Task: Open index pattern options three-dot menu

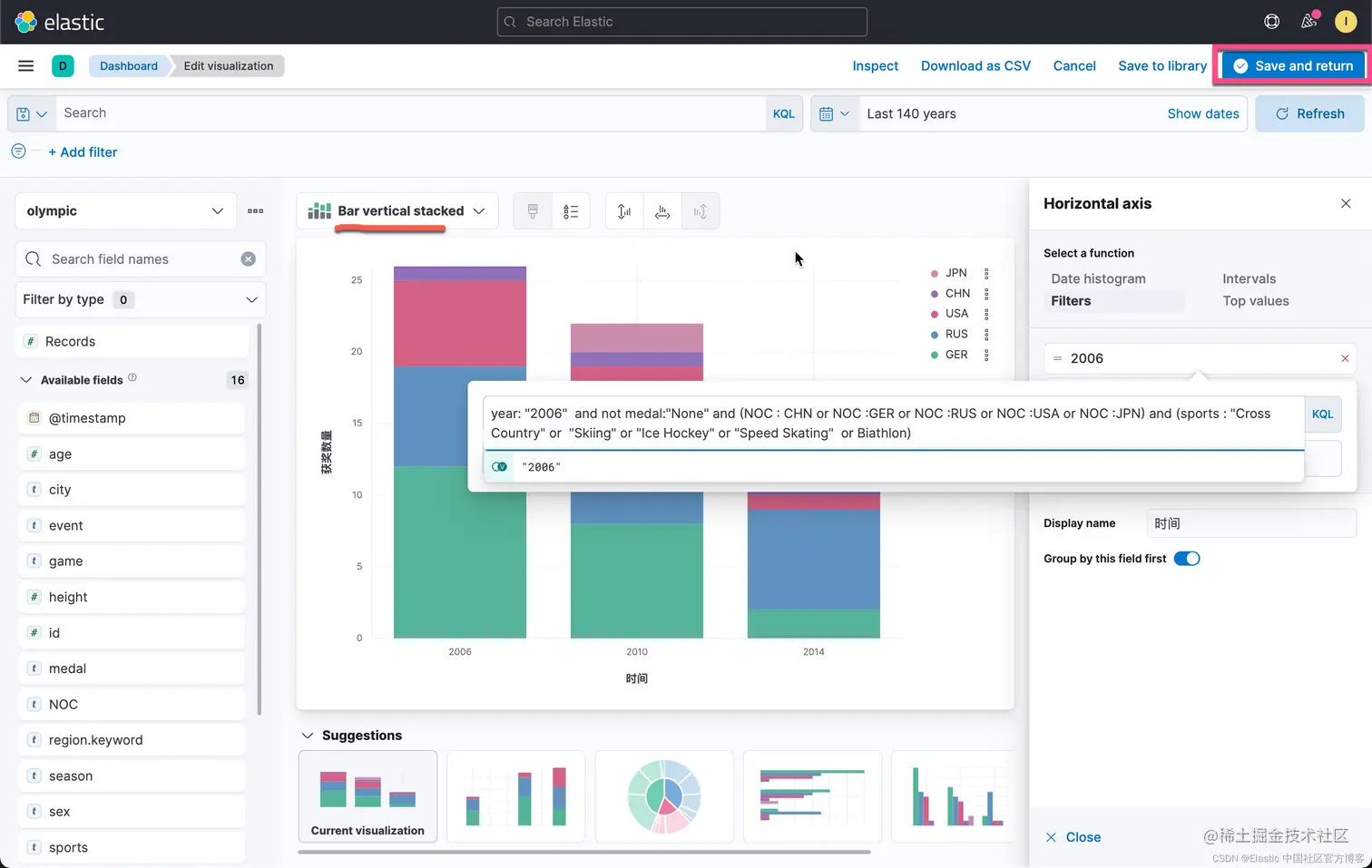Action: pyautogui.click(x=255, y=210)
